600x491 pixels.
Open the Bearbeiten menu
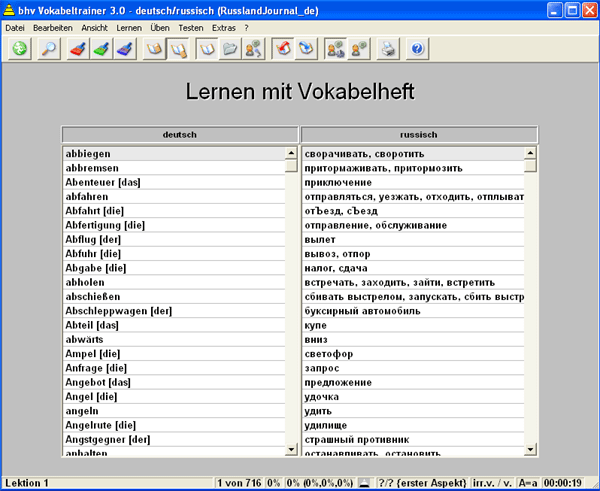click(53, 28)
